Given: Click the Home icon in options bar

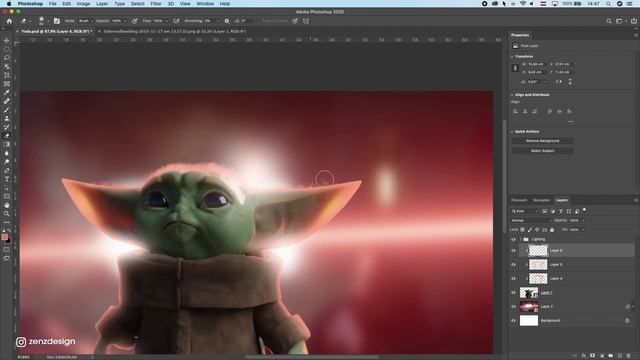Looking at the screenshot, I should (x=9, y=21).
